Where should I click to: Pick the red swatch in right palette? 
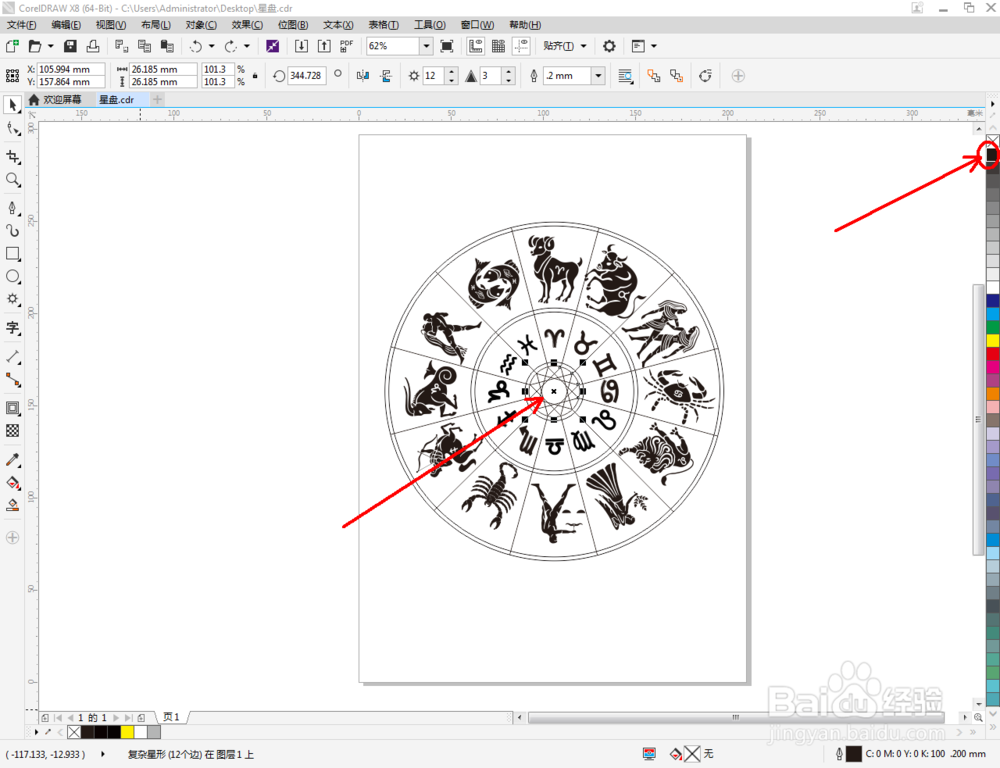pos(993,353)
